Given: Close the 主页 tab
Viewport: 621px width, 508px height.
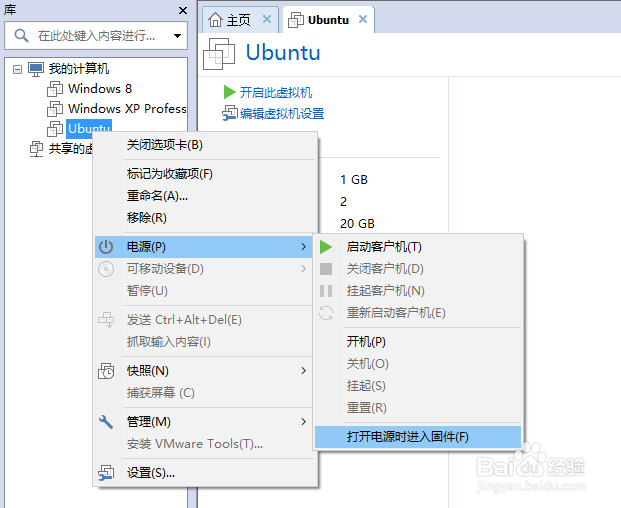Looking at the screenshot, I should coord(267,19).
